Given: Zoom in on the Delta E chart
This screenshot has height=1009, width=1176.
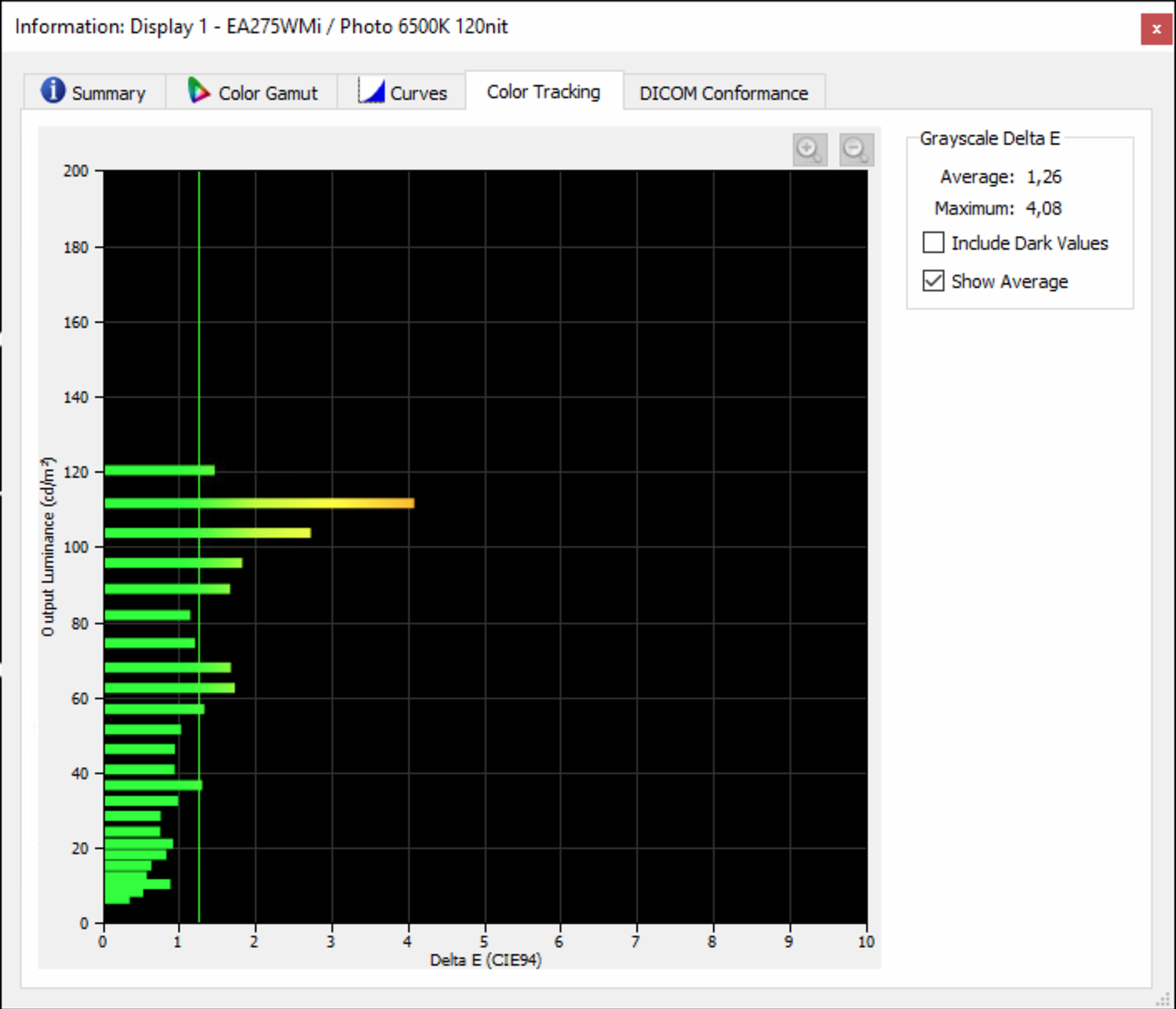Looking at the screenshot, I should [810, 150].
